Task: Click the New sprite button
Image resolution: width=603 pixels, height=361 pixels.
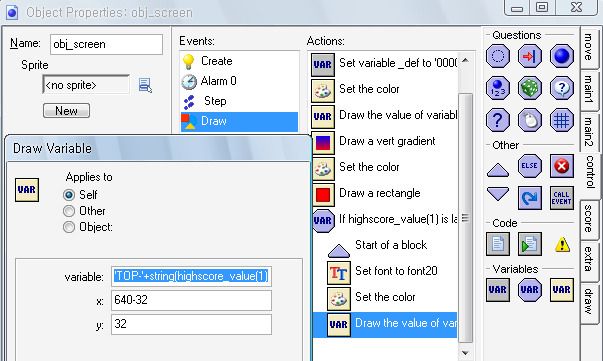Action: point(67,111)
